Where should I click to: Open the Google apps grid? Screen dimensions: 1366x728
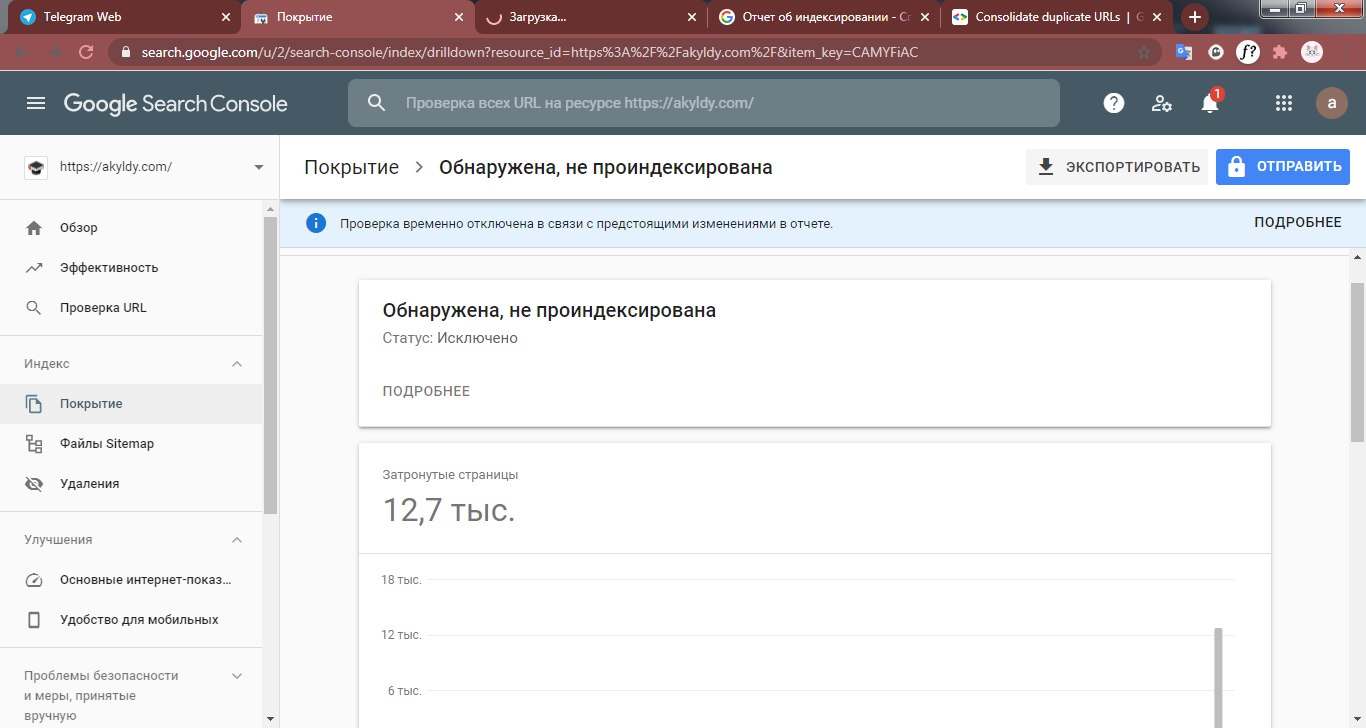click(1284, 103)
